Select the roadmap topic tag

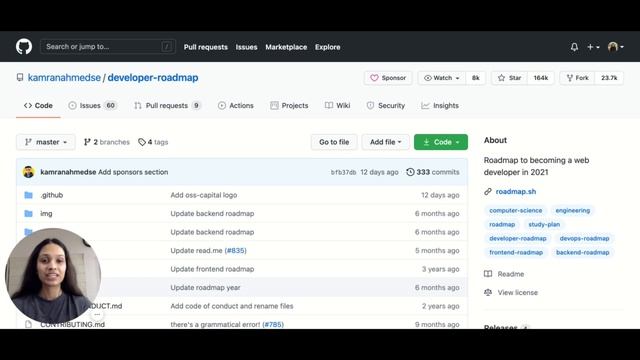(x=502, y=224)
